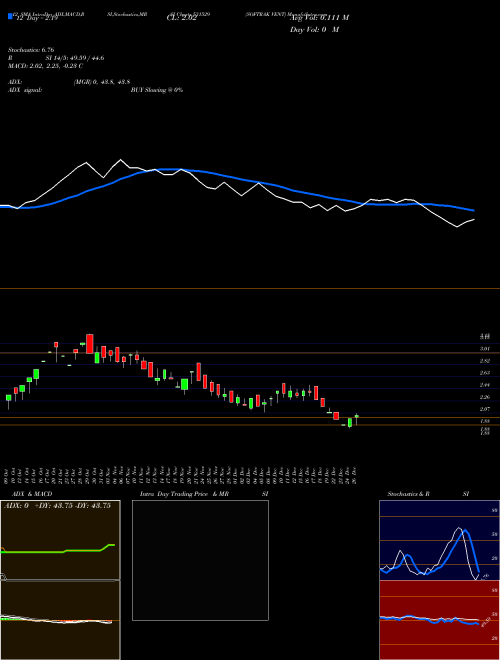Click the 'MACD: 2.02, 2.23, -0.23 C' line

point(45,66)
